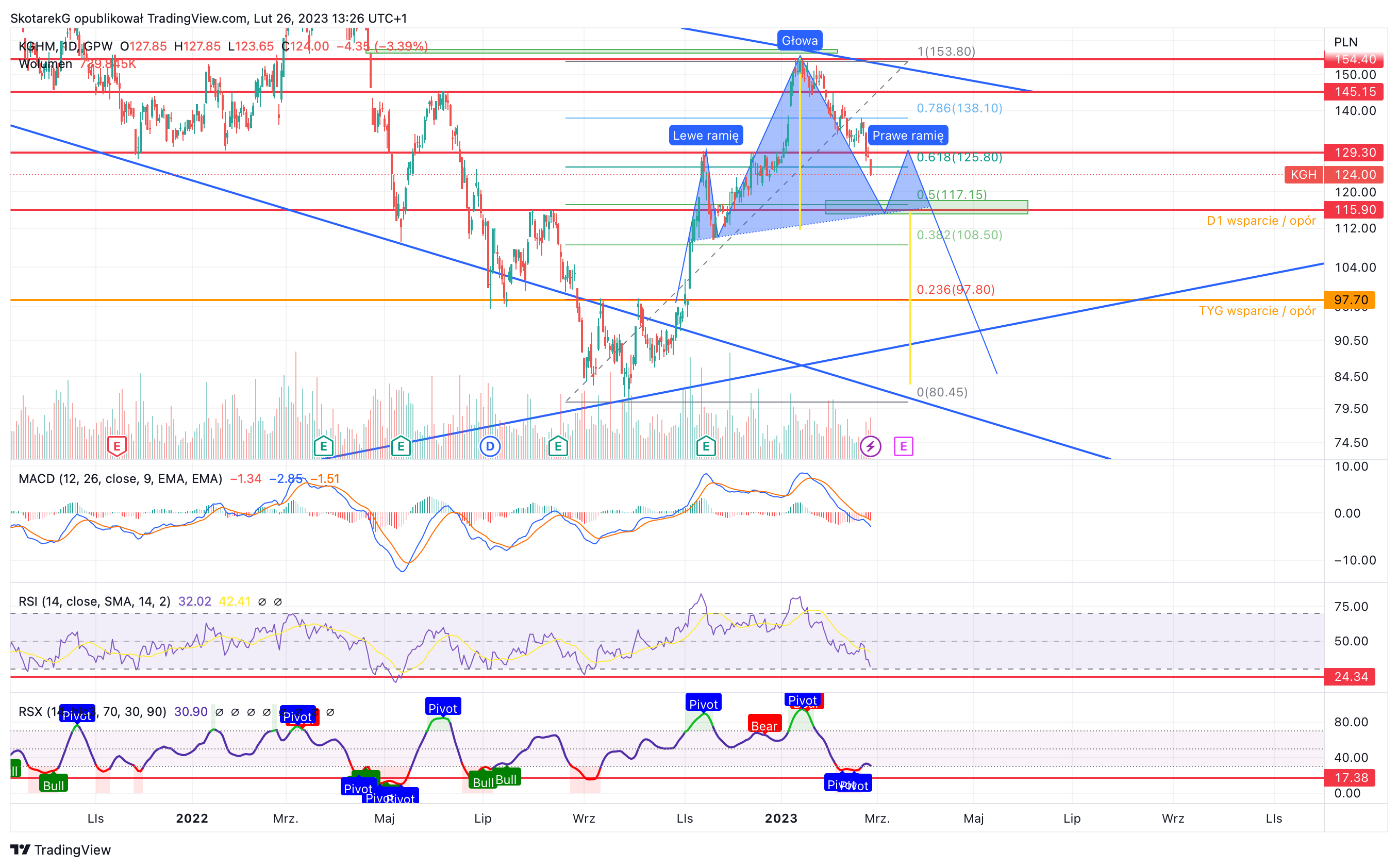Click the magenta upcoming earnings E marker
This screenshot has height=868, width=1398.
(x=903, y=446)
